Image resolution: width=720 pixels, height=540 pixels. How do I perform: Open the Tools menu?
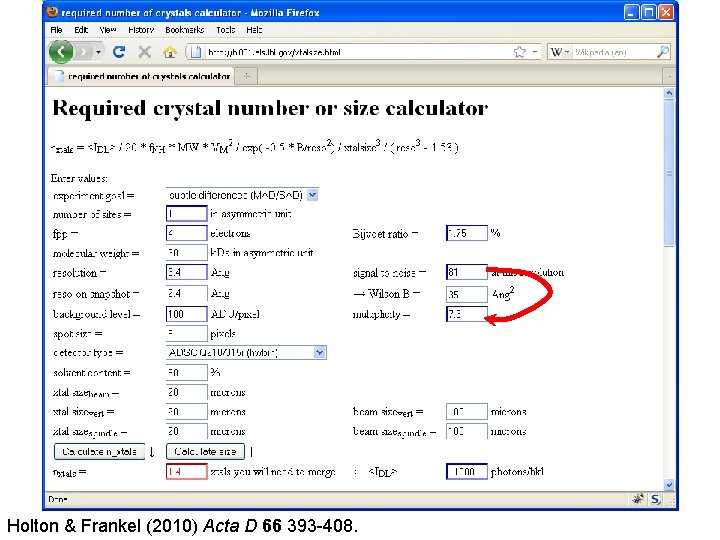(x=225, y=30)
